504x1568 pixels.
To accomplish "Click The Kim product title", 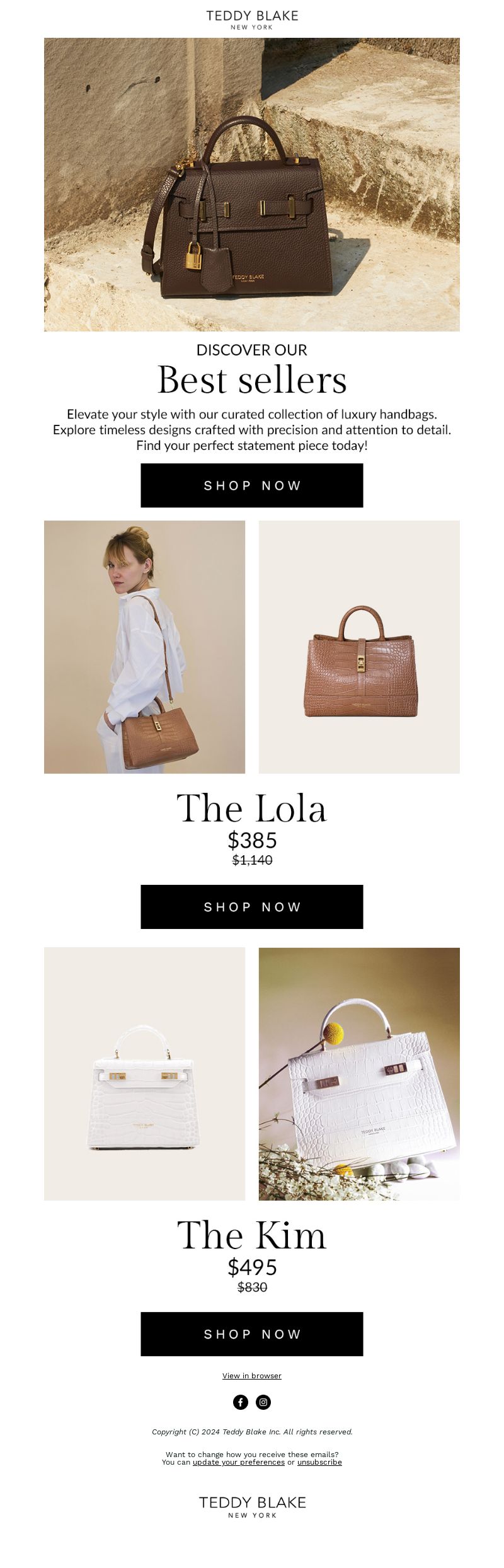I will click(x=252, y=1235).
